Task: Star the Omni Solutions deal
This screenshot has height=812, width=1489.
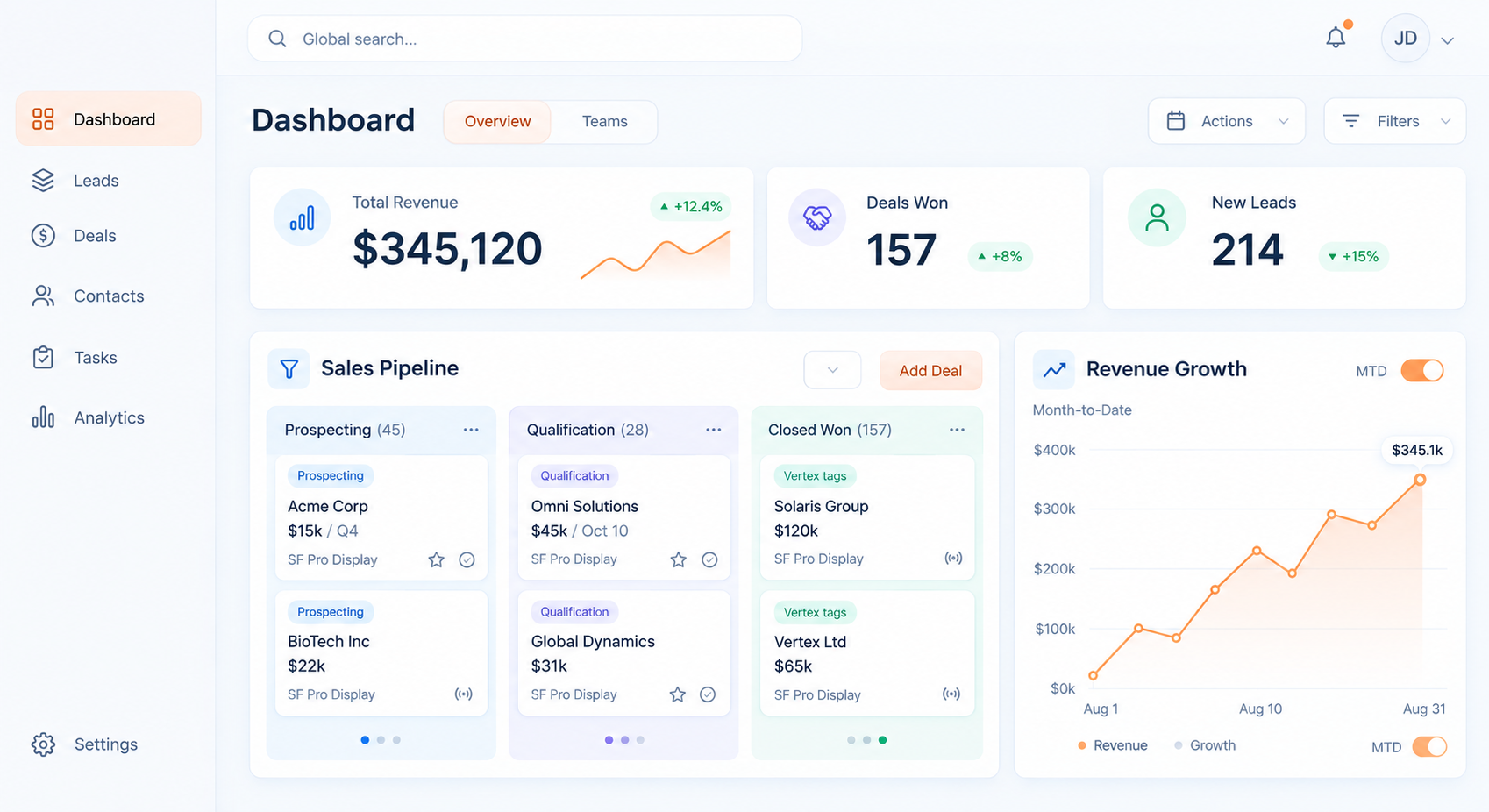Action: click(678, 559)
